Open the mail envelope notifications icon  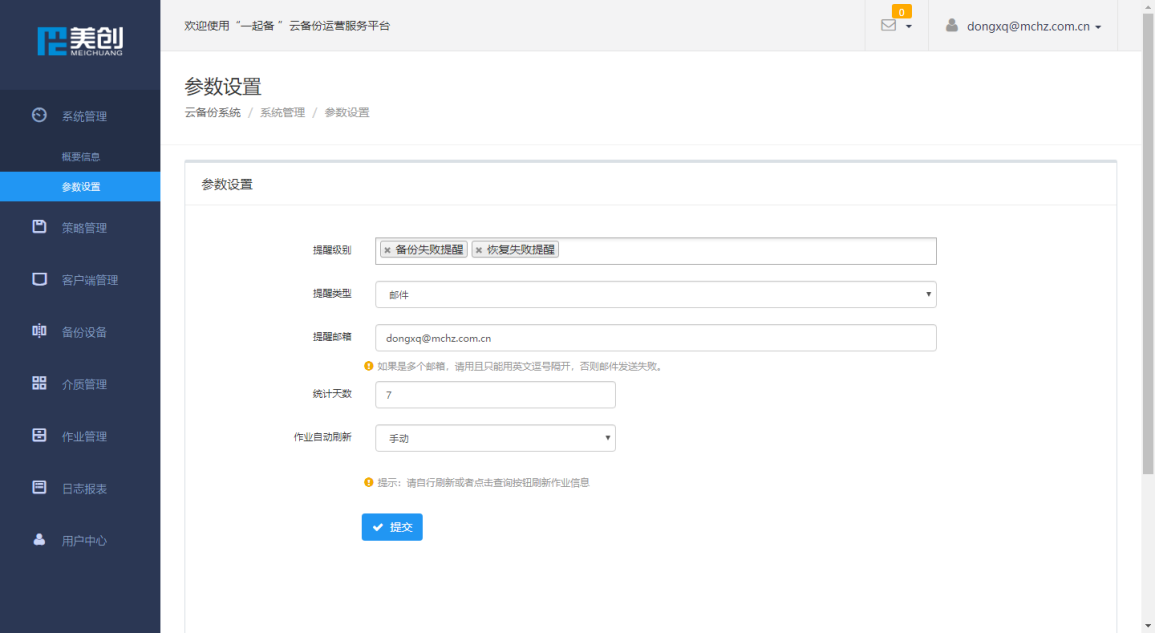(888, 25)
